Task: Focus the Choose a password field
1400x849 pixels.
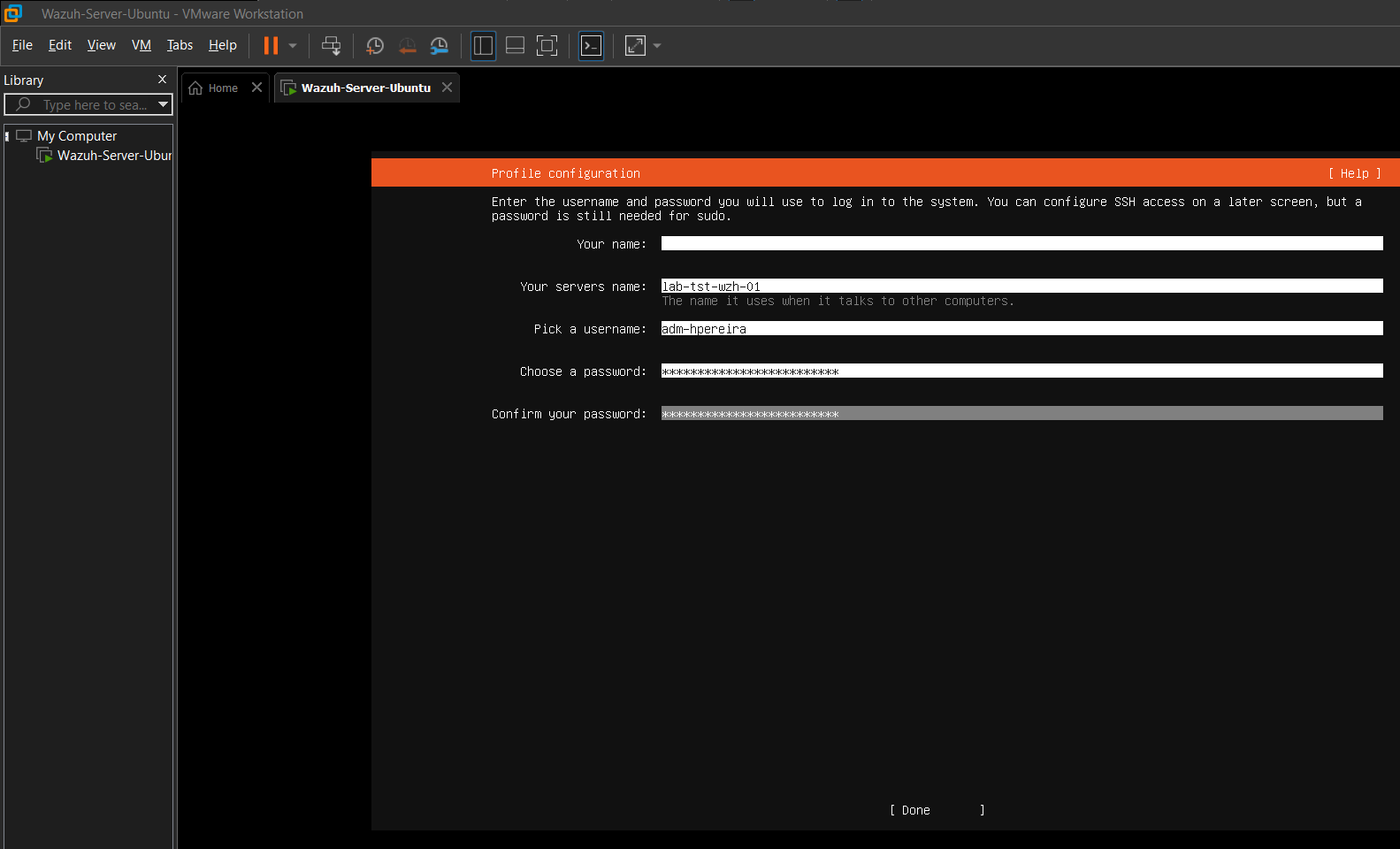Action: [1021, 371]
